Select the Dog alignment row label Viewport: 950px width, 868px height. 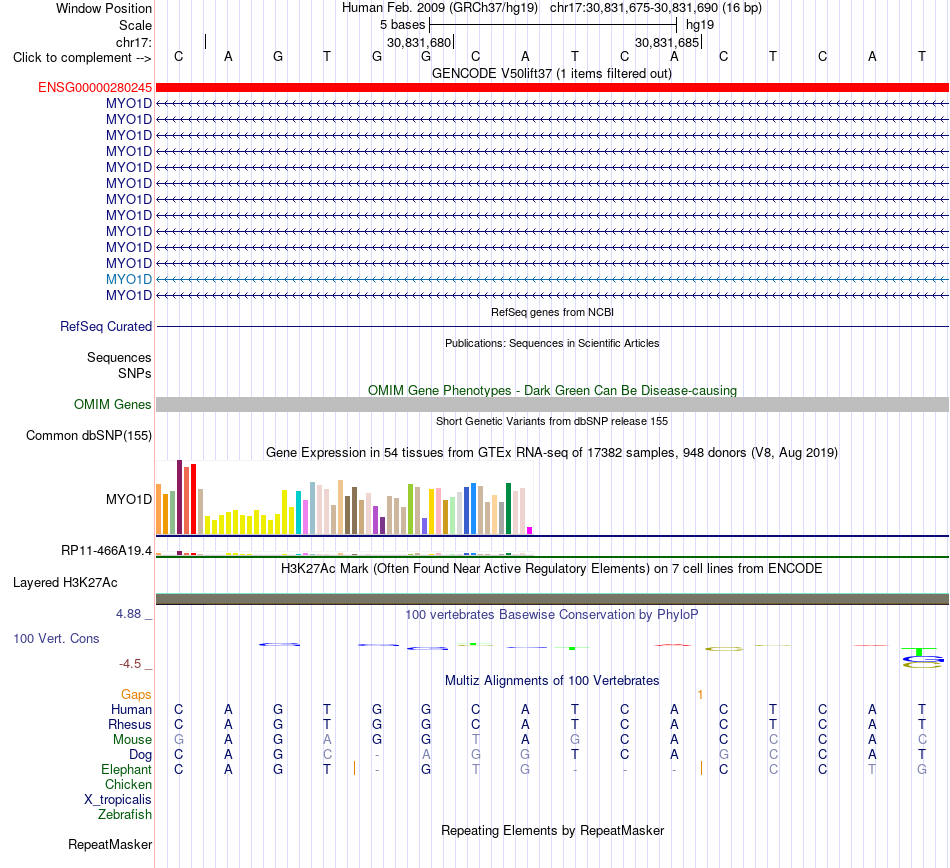pos(140,755)
